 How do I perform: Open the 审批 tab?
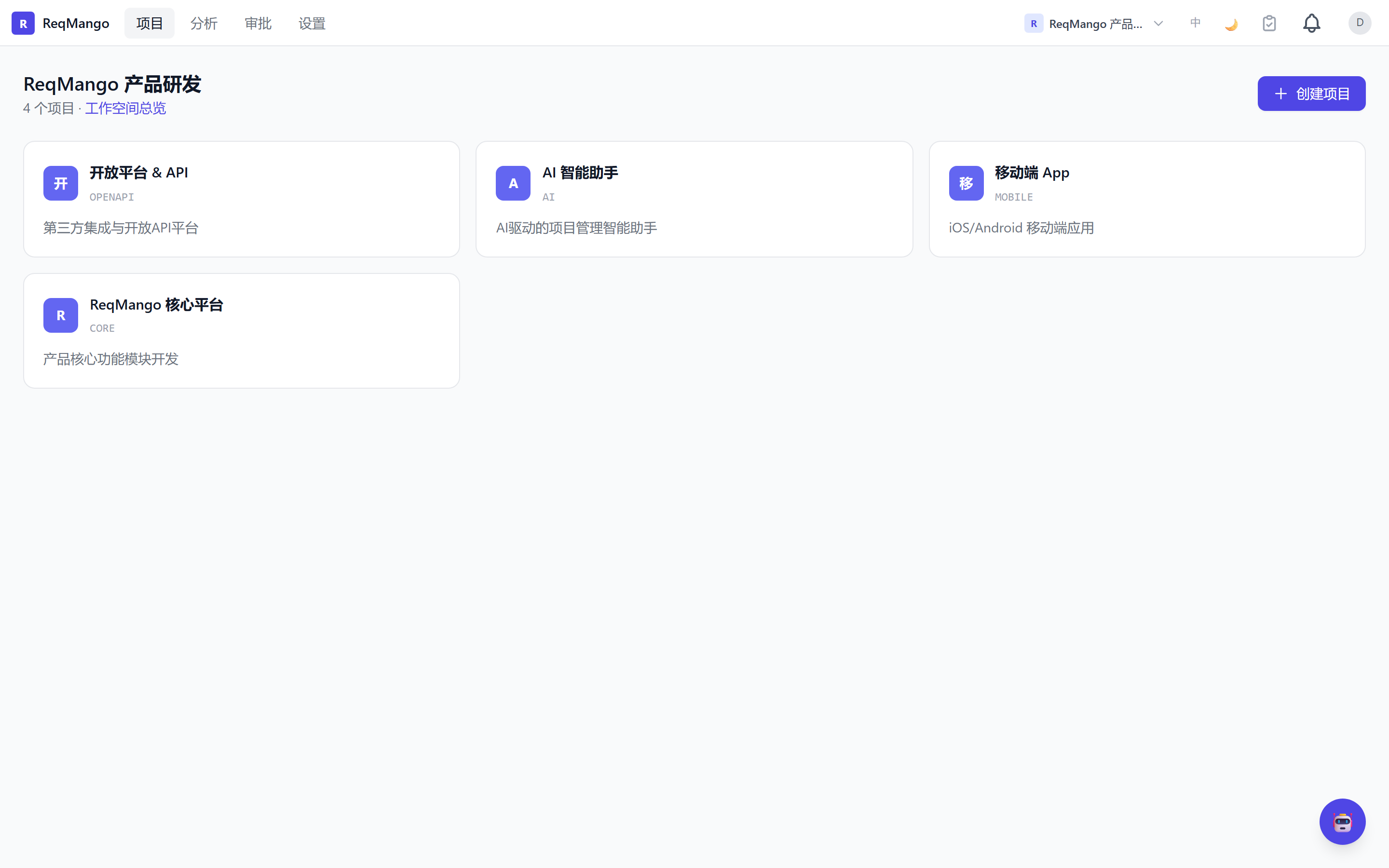point(258,23)
